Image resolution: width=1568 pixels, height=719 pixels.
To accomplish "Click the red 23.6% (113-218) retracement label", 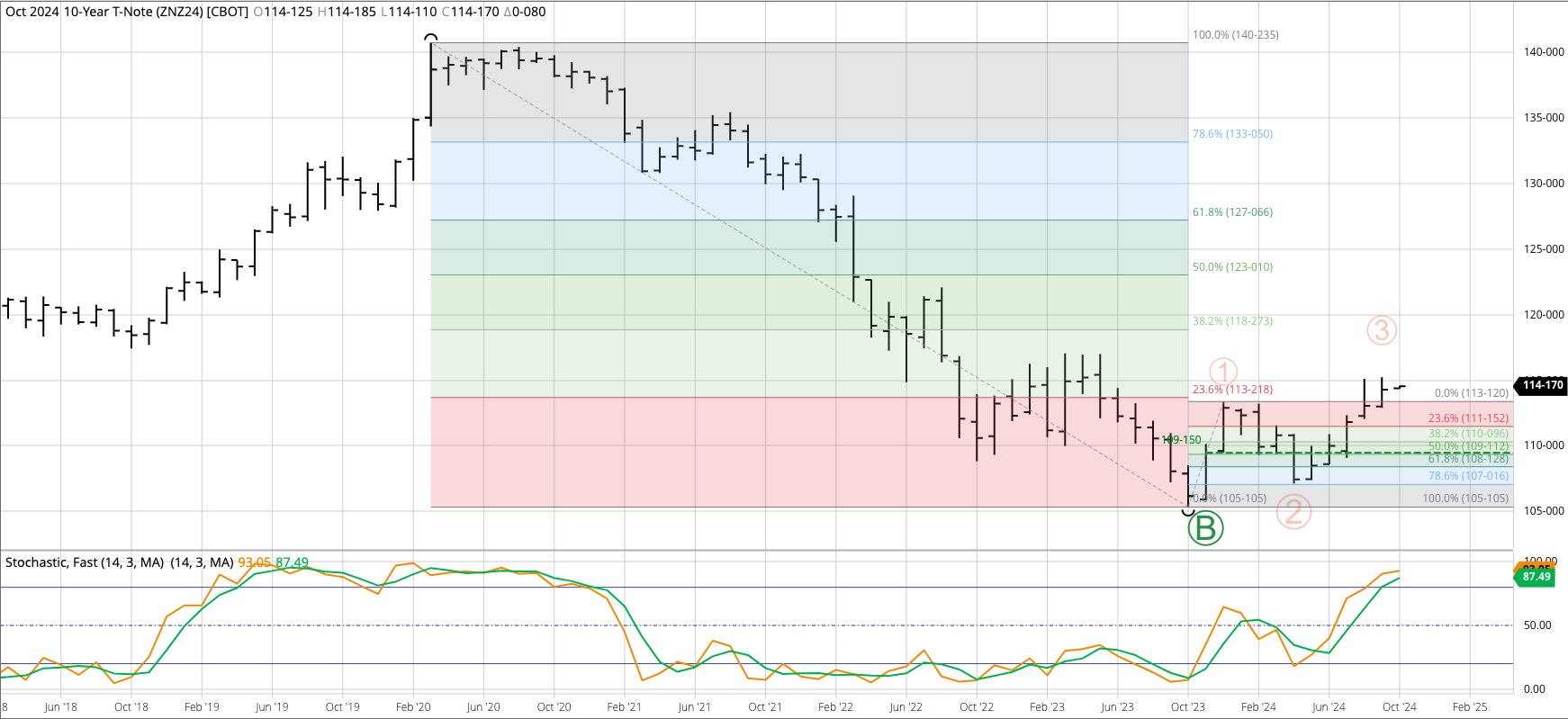I will coord(1232,390).
